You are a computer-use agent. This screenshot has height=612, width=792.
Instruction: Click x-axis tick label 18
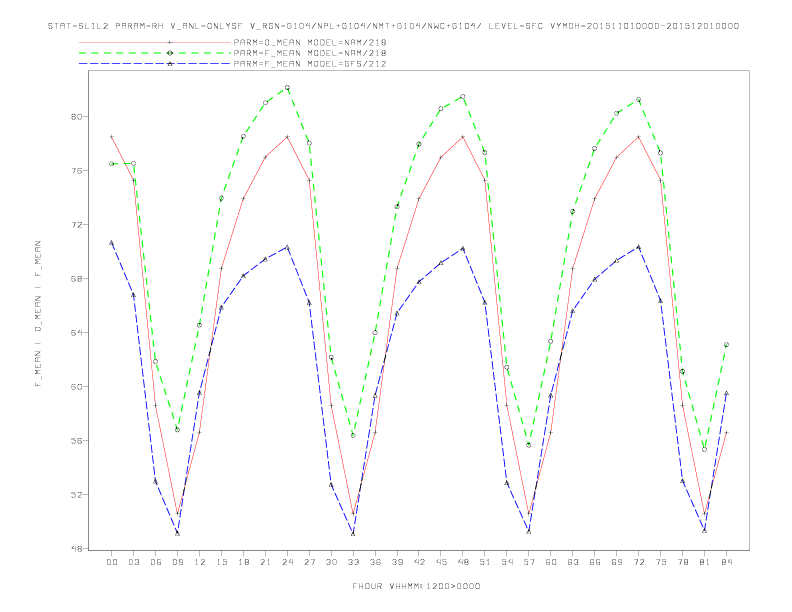pyautogui.click(x=243, y=562)
